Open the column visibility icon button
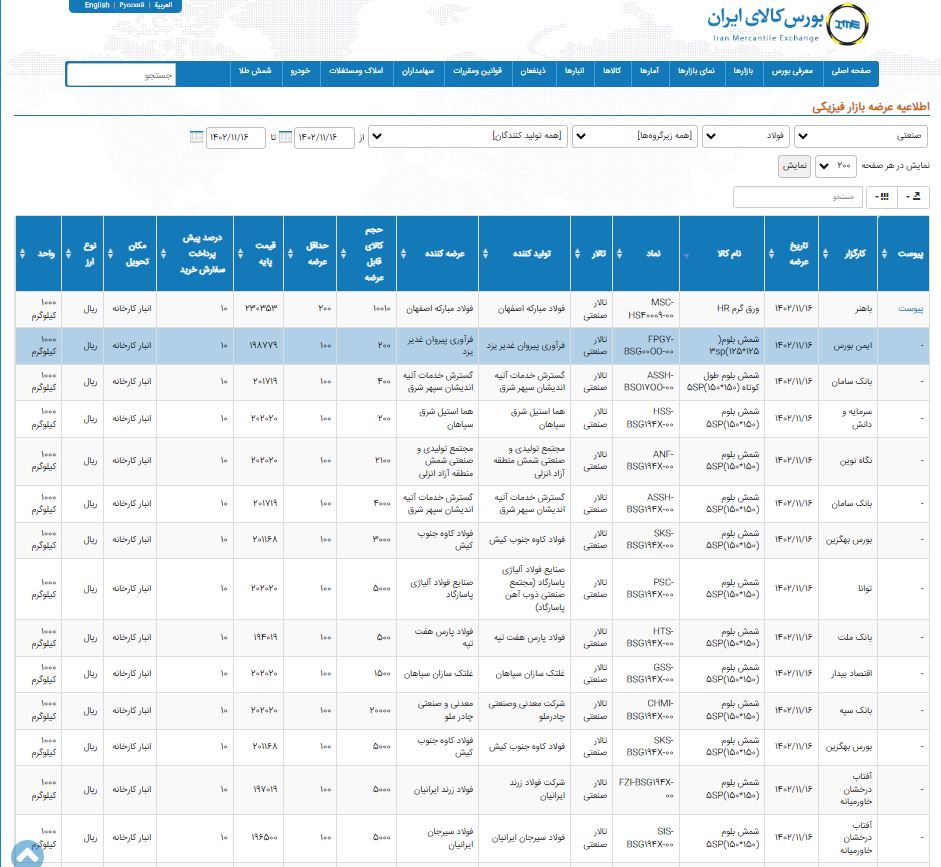The width and height of the screenshot is (941, 867). (x=882, y=197)
